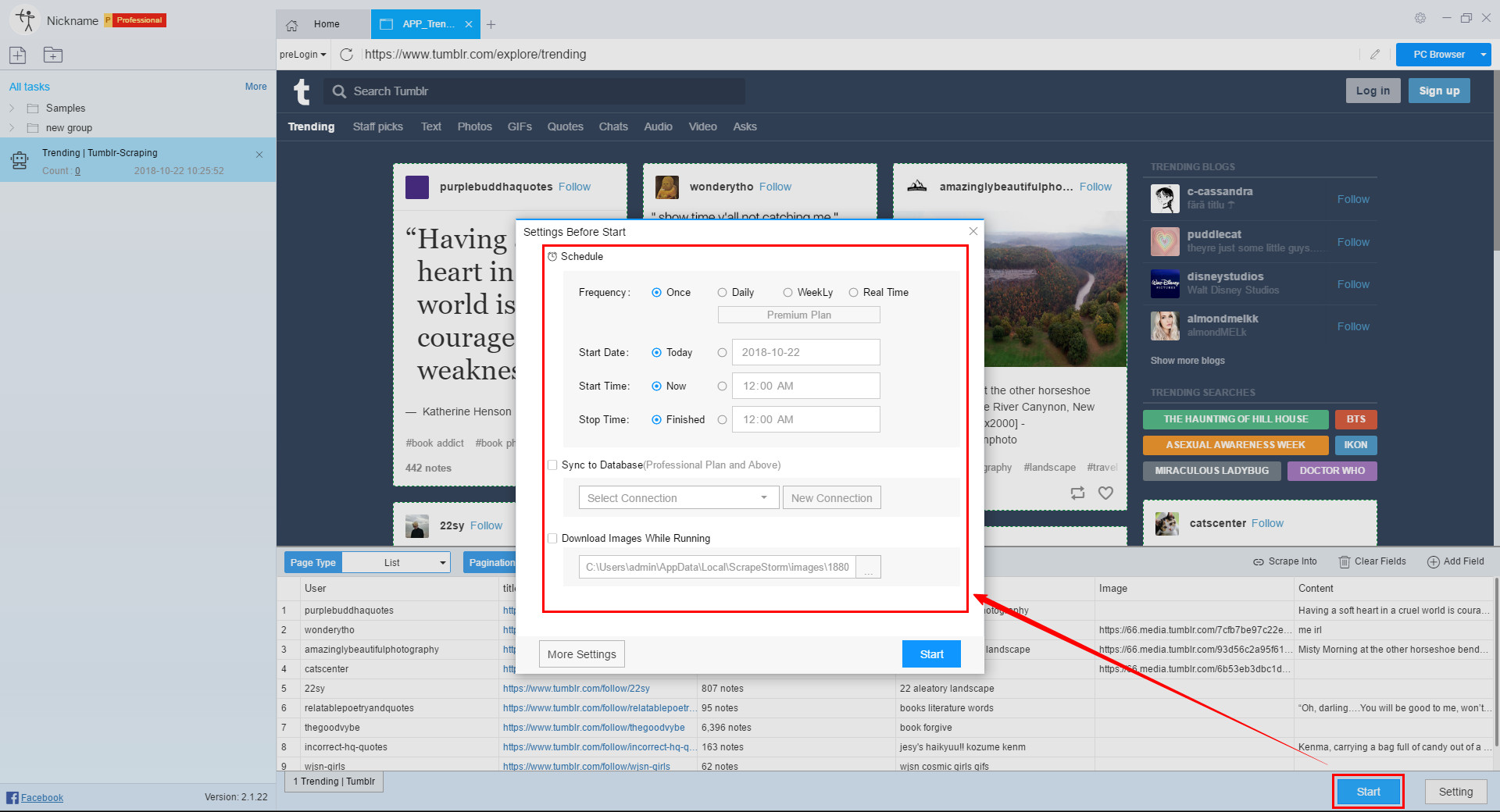This screenshot has width=1500, height=812.
Task: Click New Connection button
Action: 831,498
